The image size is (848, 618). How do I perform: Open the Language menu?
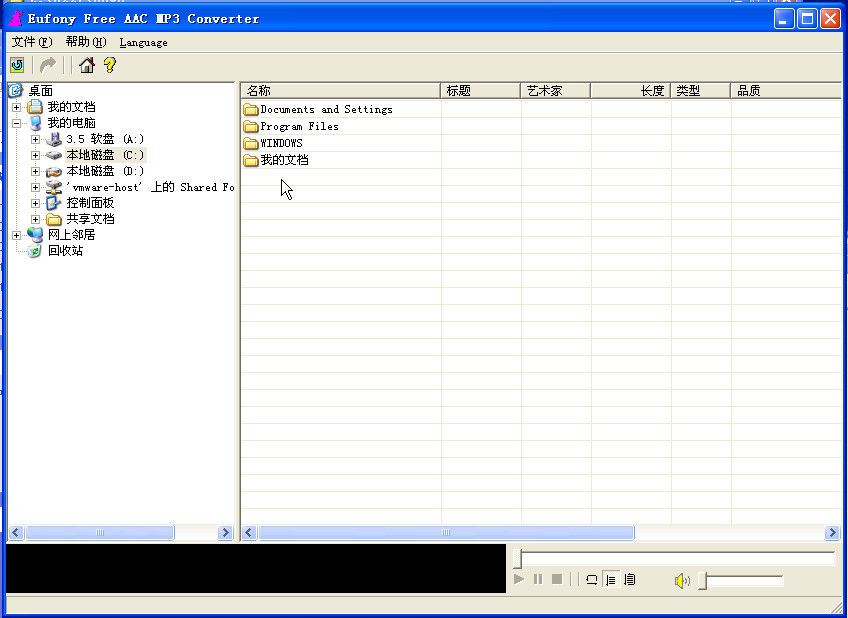point(143,42)
